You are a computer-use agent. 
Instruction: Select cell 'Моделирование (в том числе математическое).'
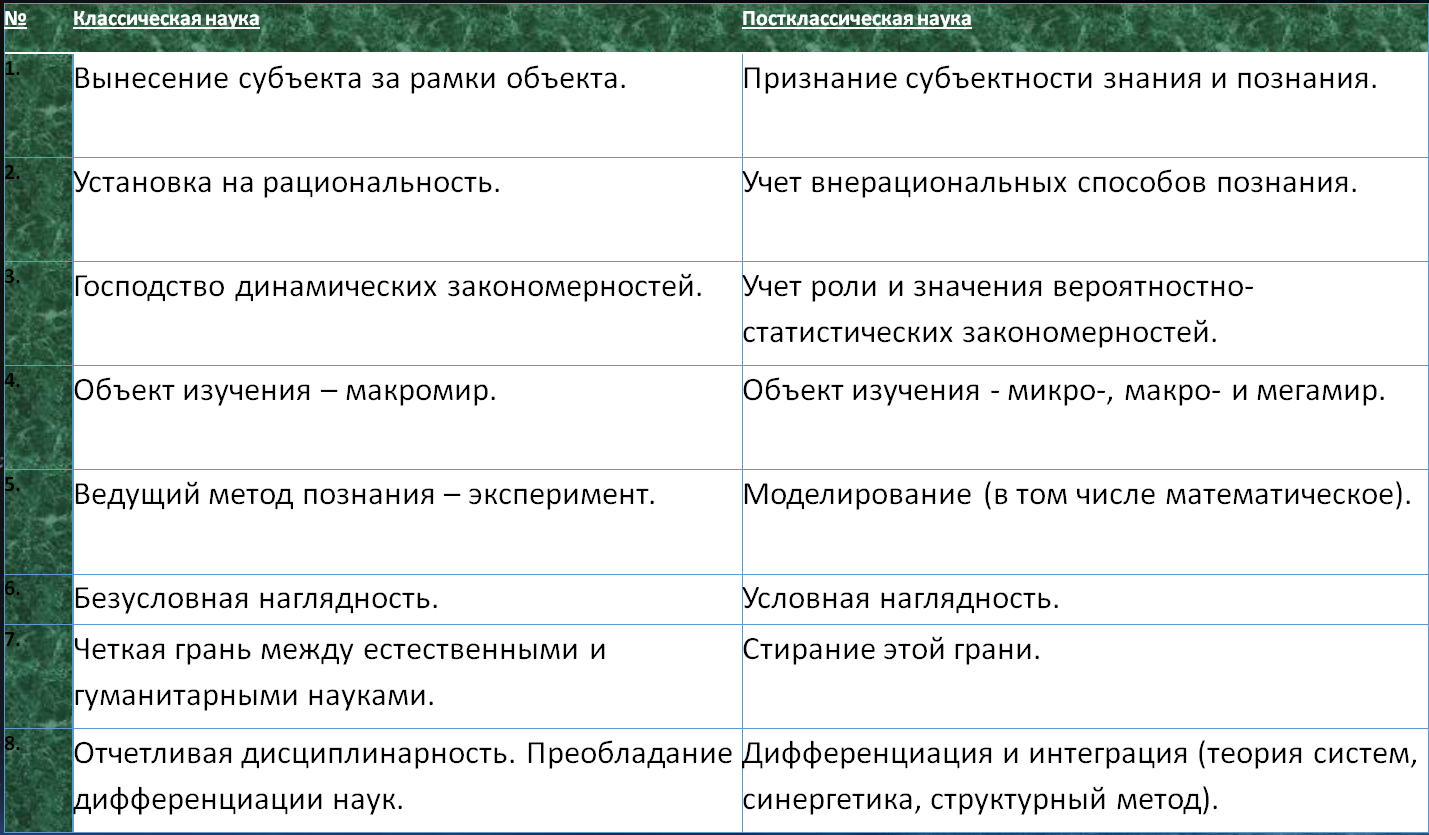pyautogui.click(x=1085, y=522)
